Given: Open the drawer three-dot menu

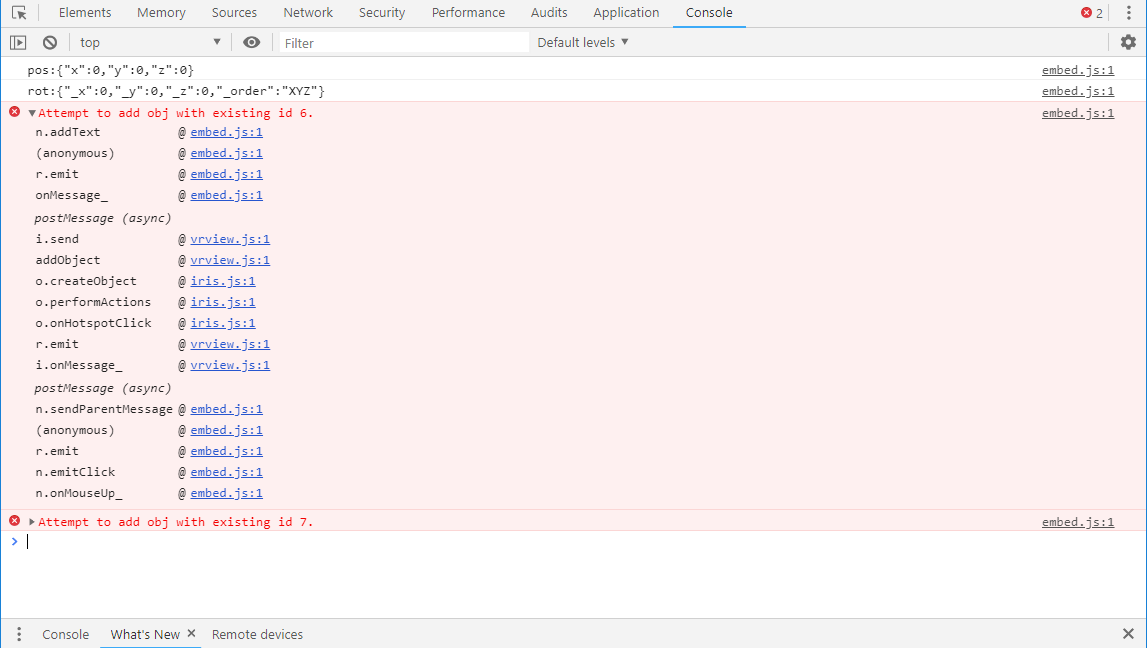Looking at the screenshot, I should pos(19,634).
